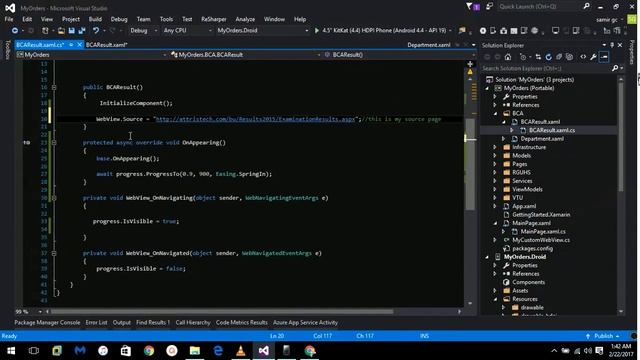This screenshot has height=360, width=640.
Task: Open the Debug configuration dropdown
Action: [143, 31]
